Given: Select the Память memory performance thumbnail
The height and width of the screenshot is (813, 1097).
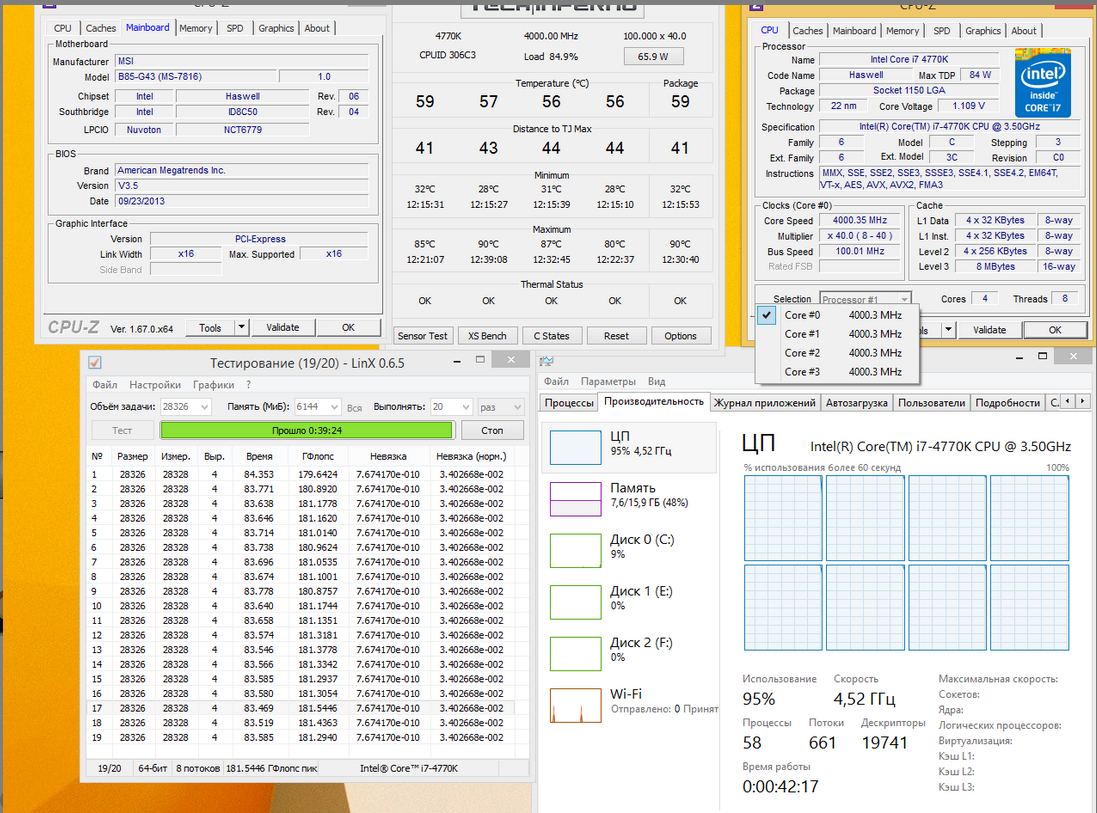Looking at the screenshot, I should point(575,499).
